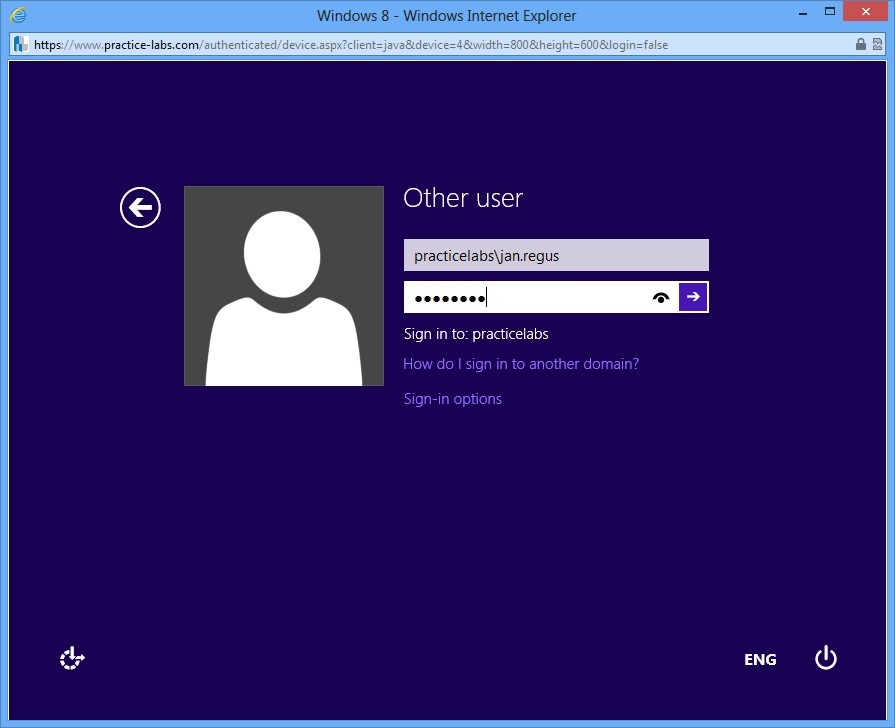Screen dimensions: 895x728
Task: Reveal the typed password using the eye icon
Action: (x=661, y=297)
